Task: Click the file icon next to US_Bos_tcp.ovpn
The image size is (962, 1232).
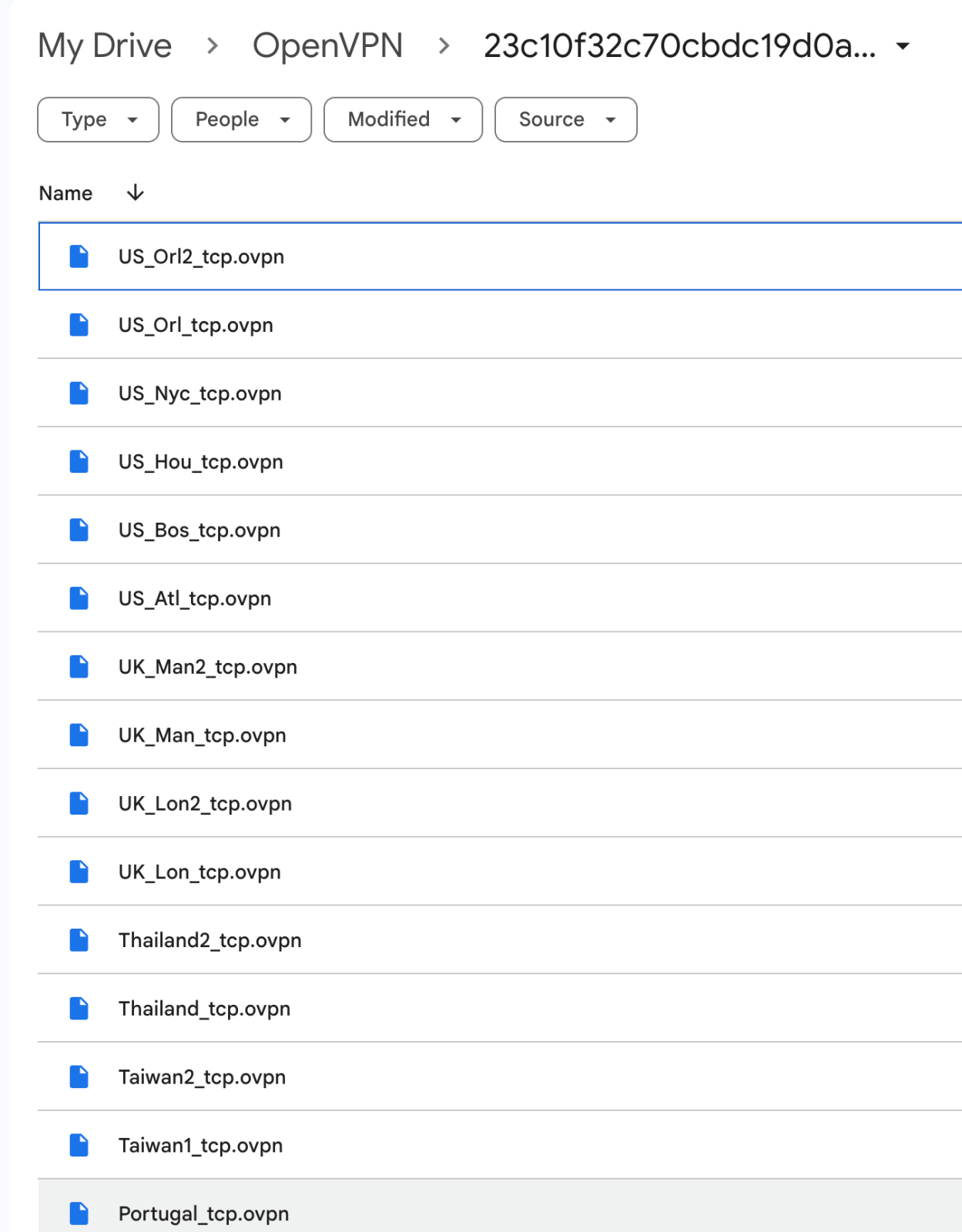Action: click(79, 530)
